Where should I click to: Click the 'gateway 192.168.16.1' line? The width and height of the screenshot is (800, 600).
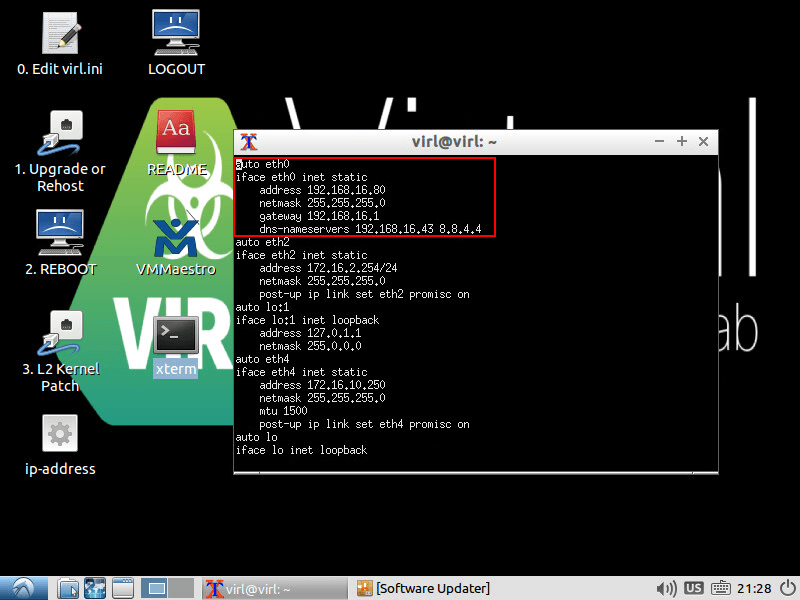(319, 216)
